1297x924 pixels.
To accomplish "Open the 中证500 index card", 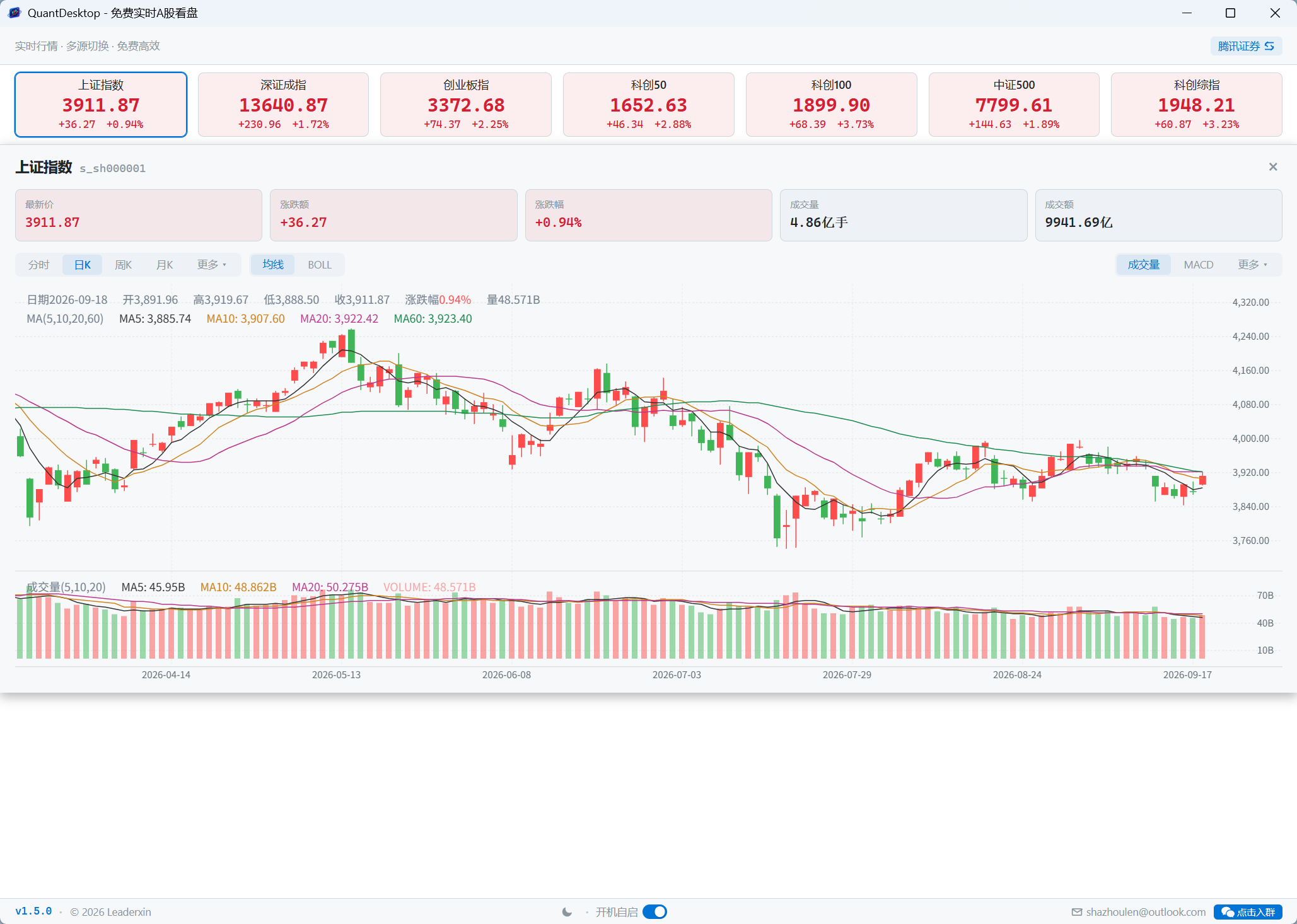I will pos(1014,105).
